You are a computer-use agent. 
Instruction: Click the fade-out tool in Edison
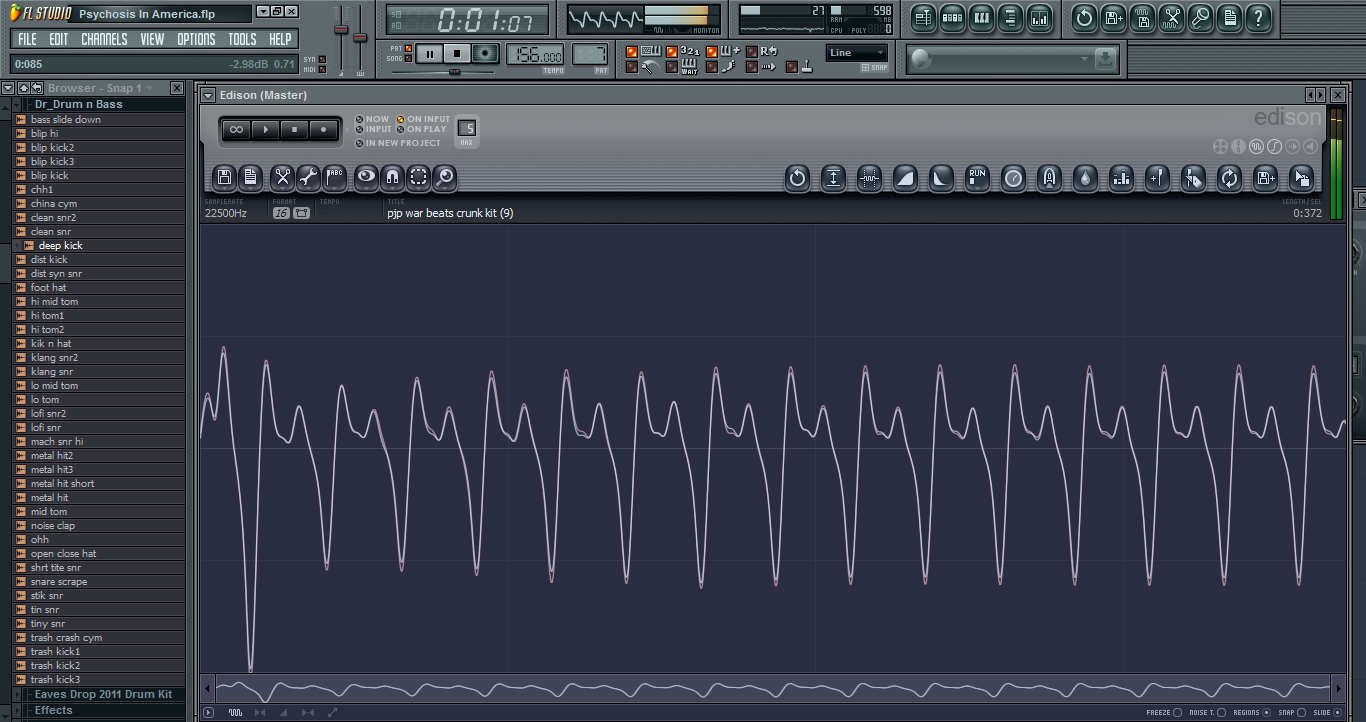pyautogui.click(x=940, y=178)
